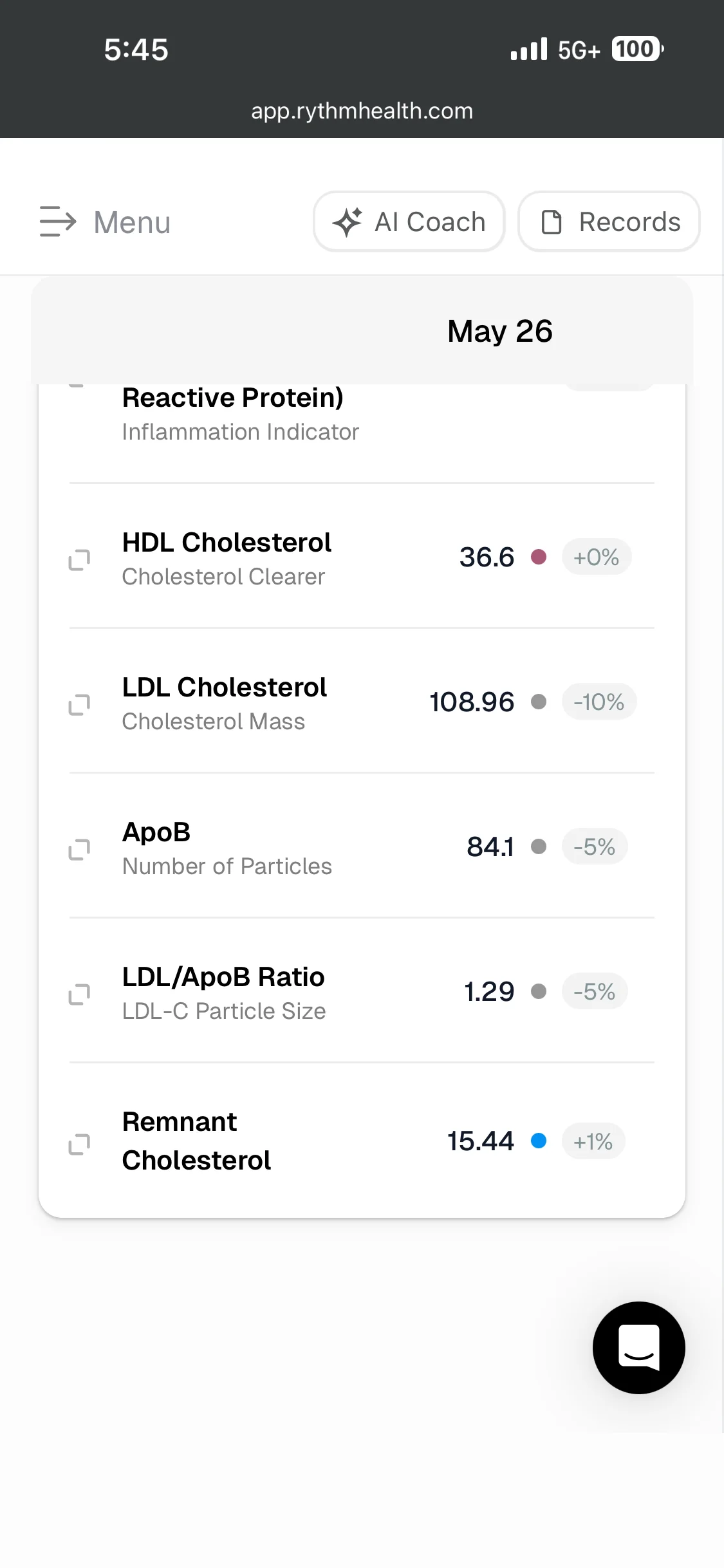Open the Records button
The width and height of the screenshot is (724, 1568).
tap(609, 221)
